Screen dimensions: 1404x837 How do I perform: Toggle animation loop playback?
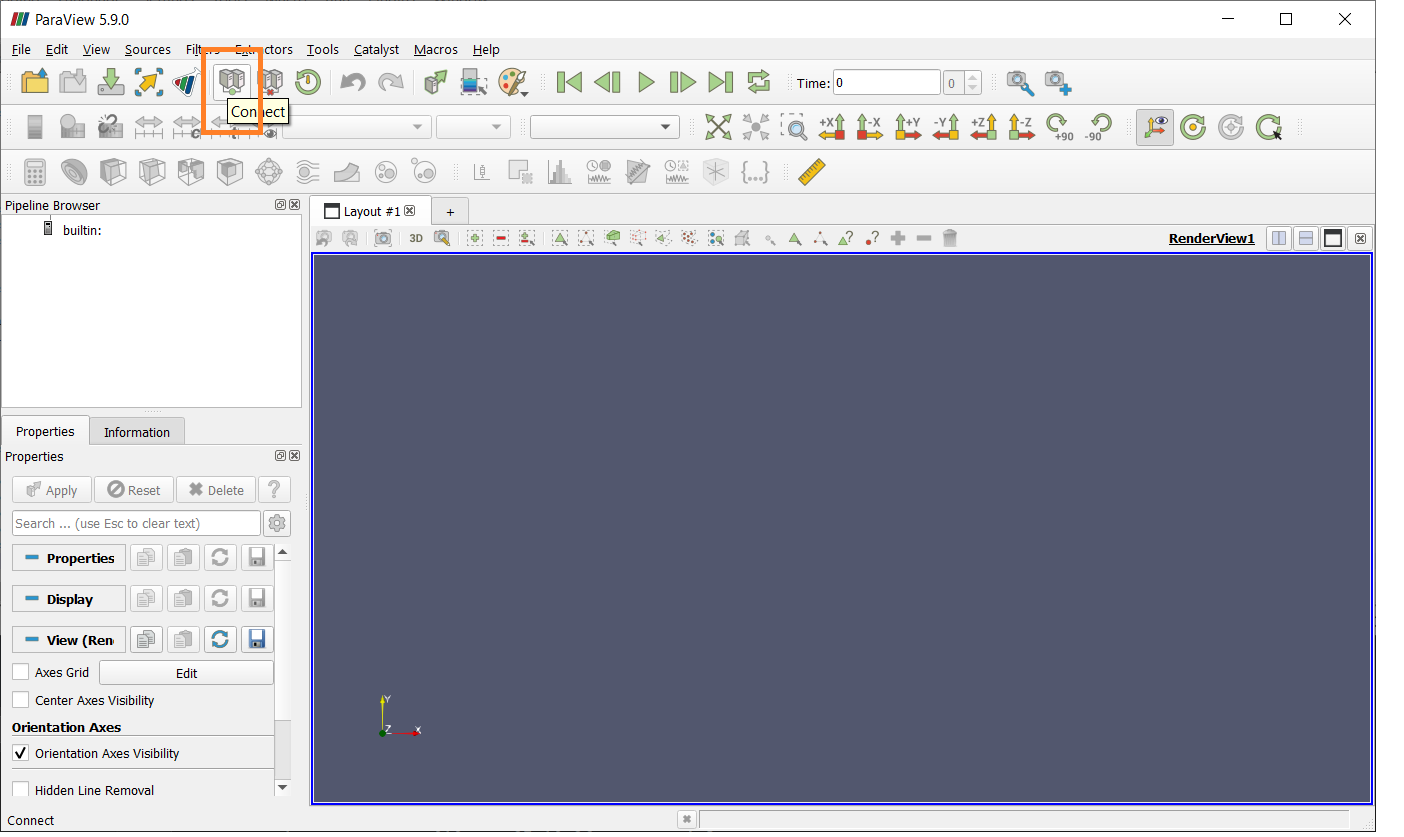(758, 82)
